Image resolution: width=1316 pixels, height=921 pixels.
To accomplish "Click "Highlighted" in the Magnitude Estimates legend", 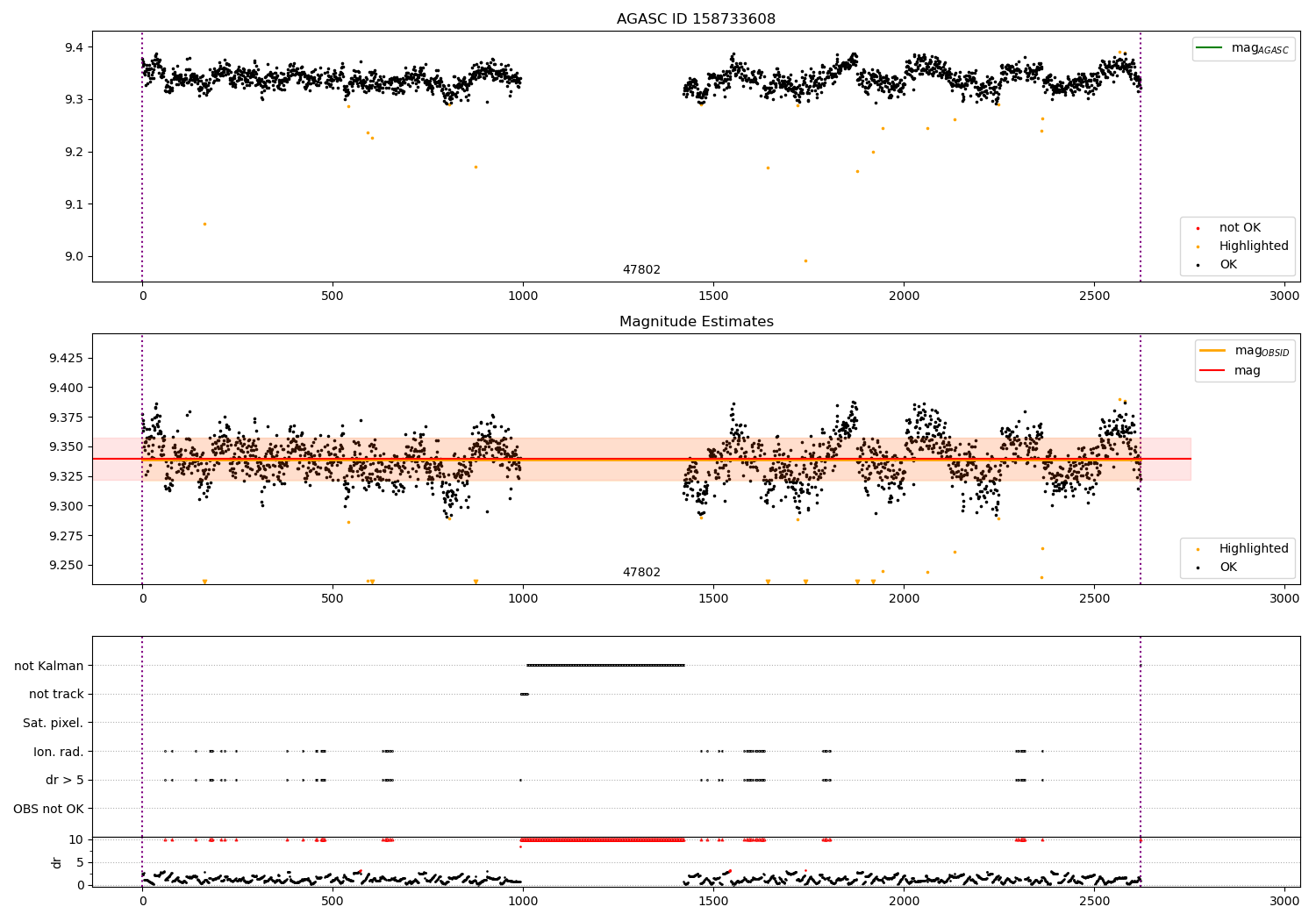I will [x=1241, y=549].
